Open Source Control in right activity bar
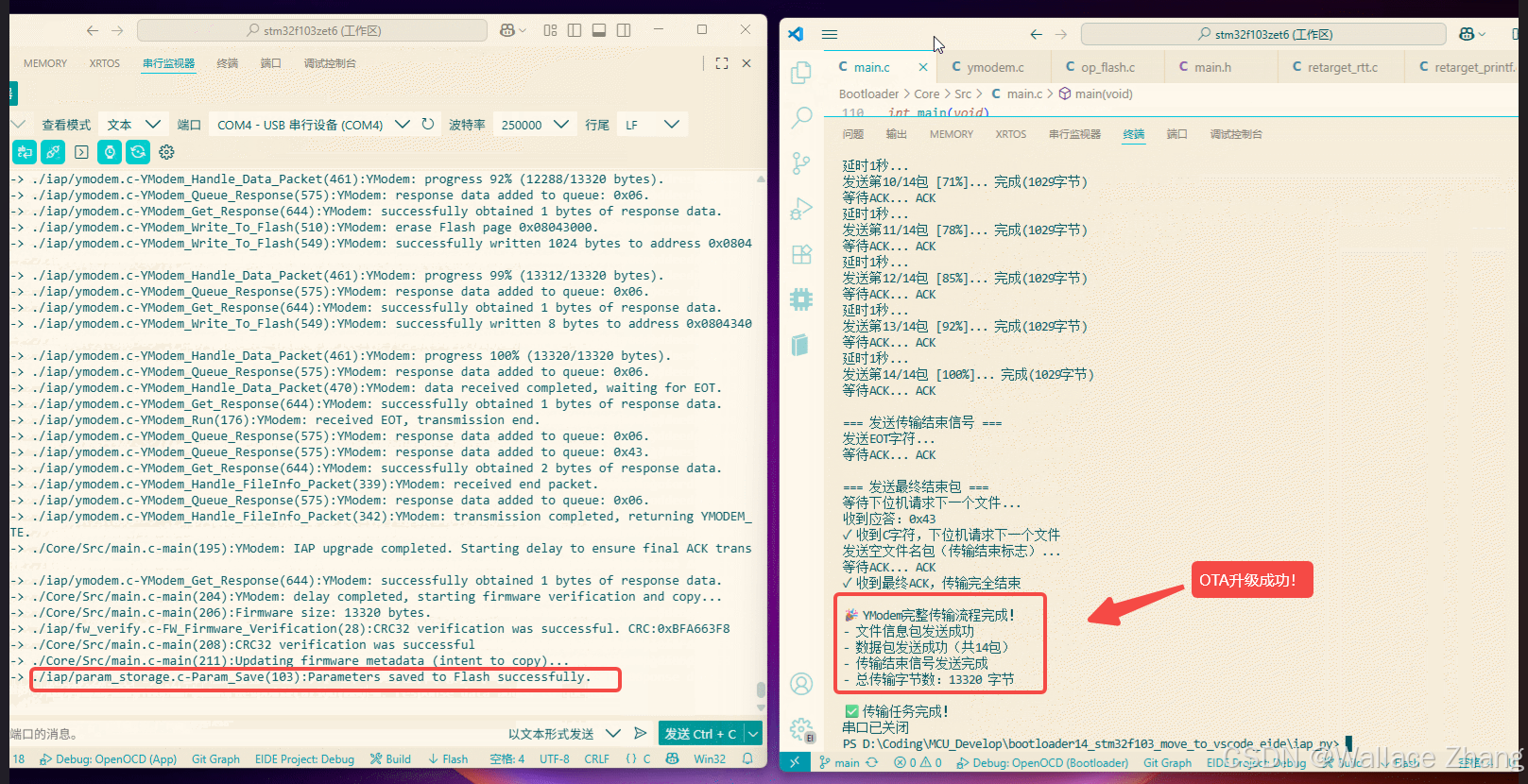This screenshot has height=784, width=1528. click(x=801, y=163)
